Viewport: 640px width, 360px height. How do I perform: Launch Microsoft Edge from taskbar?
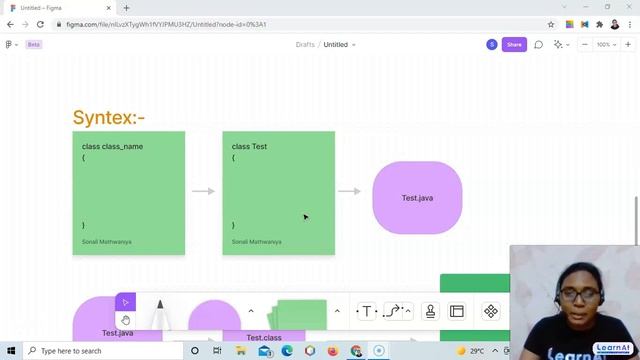coord(287,351)
